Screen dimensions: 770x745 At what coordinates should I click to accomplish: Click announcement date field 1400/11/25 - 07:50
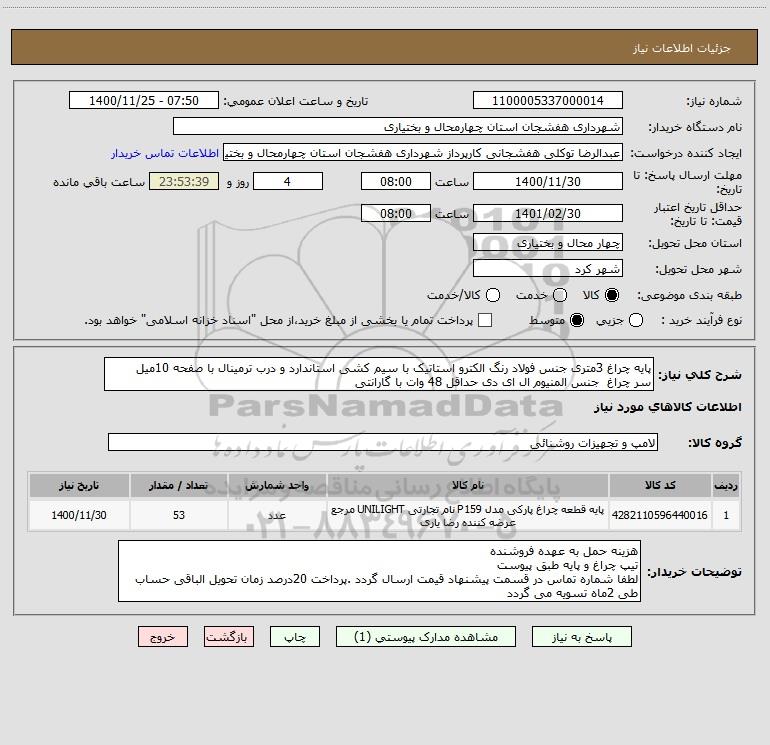(x=144, y=100)
